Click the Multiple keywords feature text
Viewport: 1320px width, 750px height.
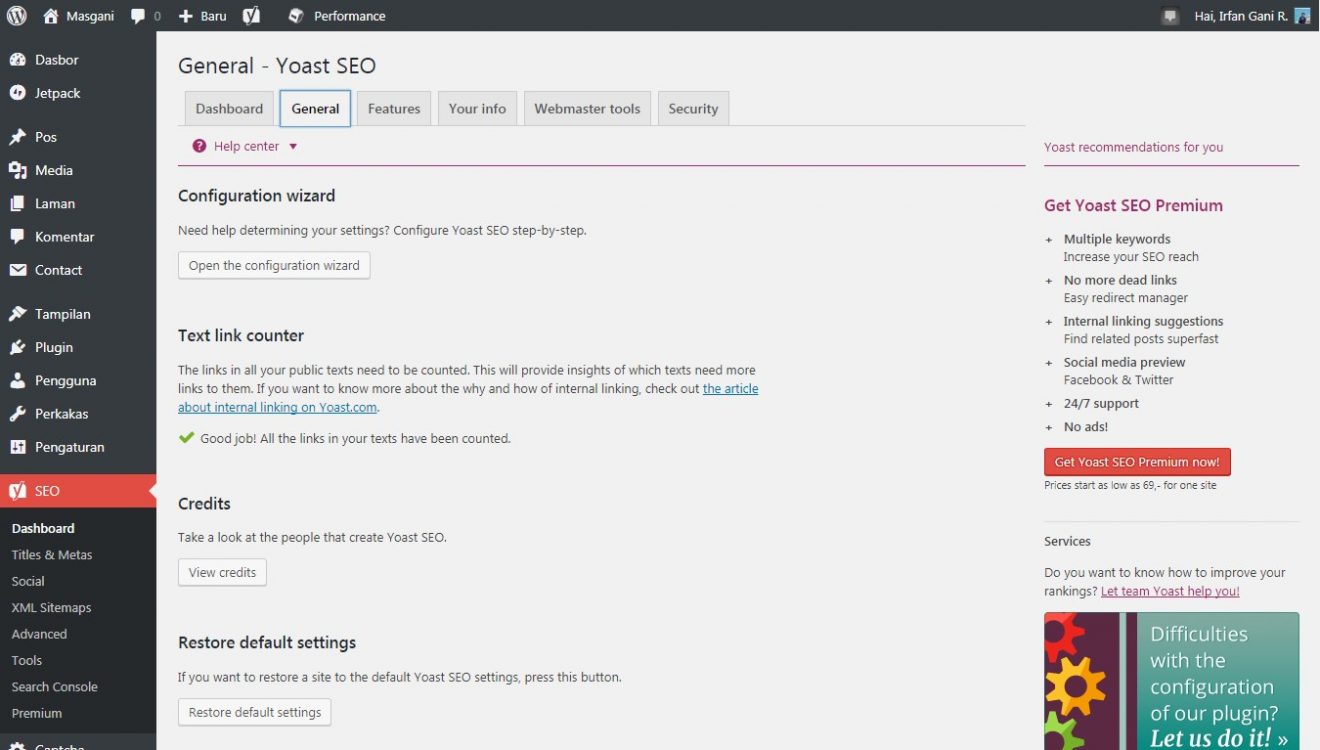pos(1117,239)
